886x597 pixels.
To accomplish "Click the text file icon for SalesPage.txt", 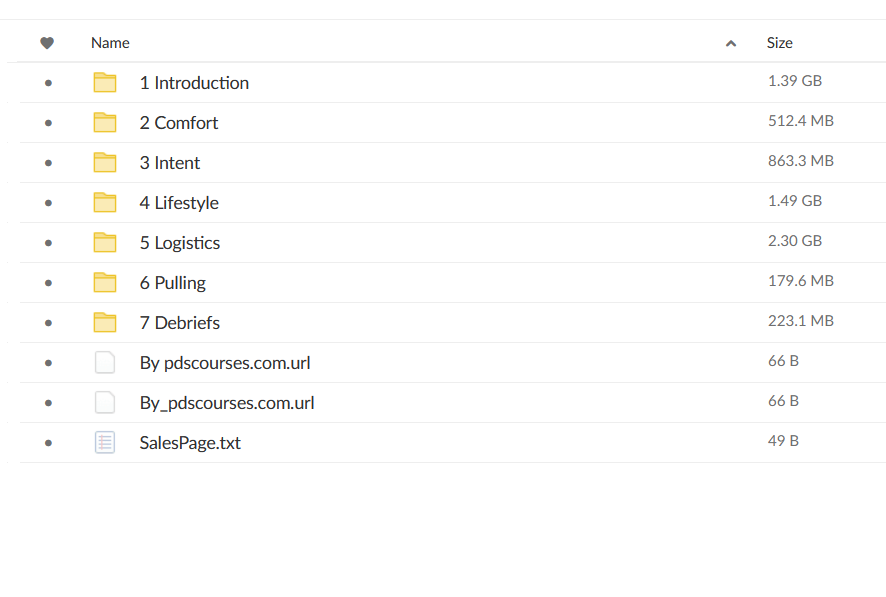I will tap(105, 443).
